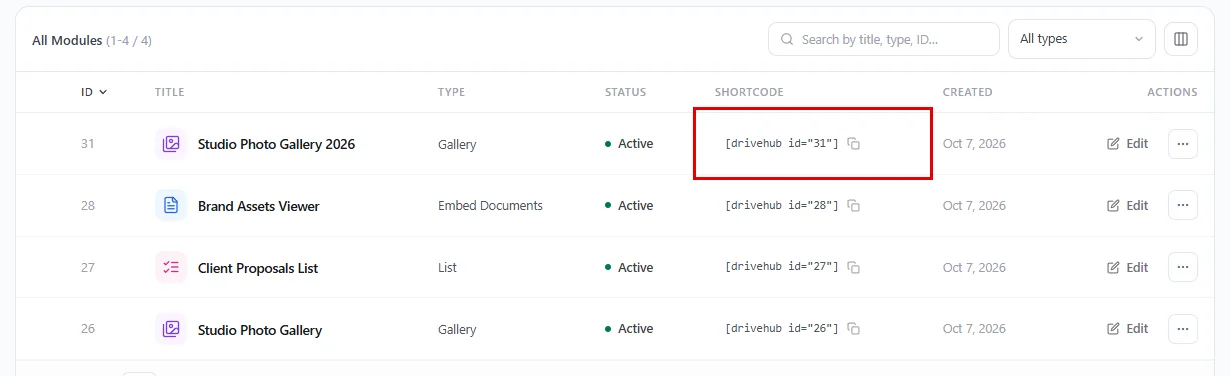Click the Active status of Brand Assets Viewer
This screenshot has height=376, width=1230.
pos(629,206)
